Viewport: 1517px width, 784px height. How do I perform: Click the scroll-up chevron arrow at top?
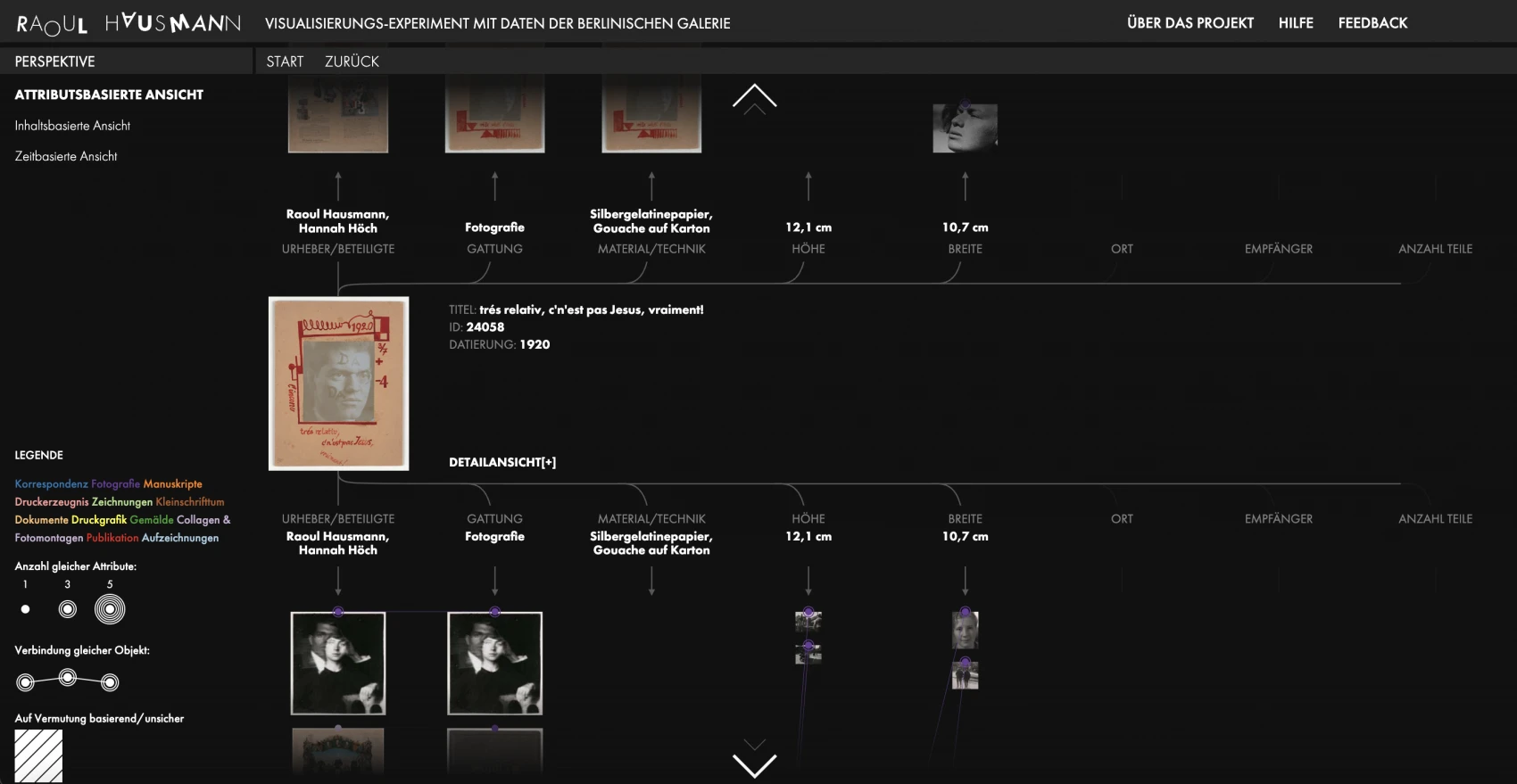754,96
